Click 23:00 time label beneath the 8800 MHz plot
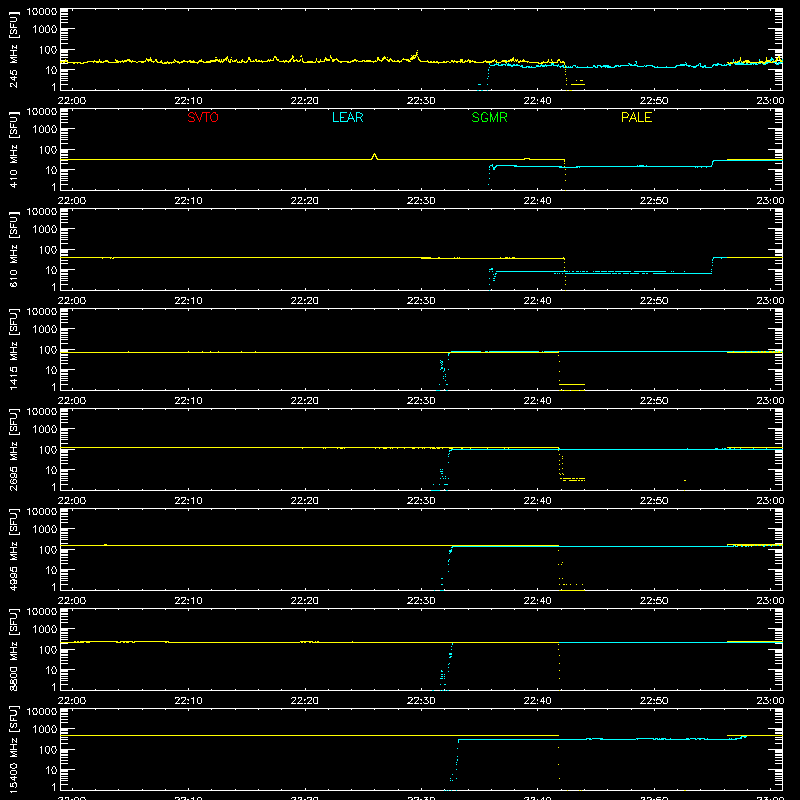This screenshot has width=800, height=800. click(770, 701)
